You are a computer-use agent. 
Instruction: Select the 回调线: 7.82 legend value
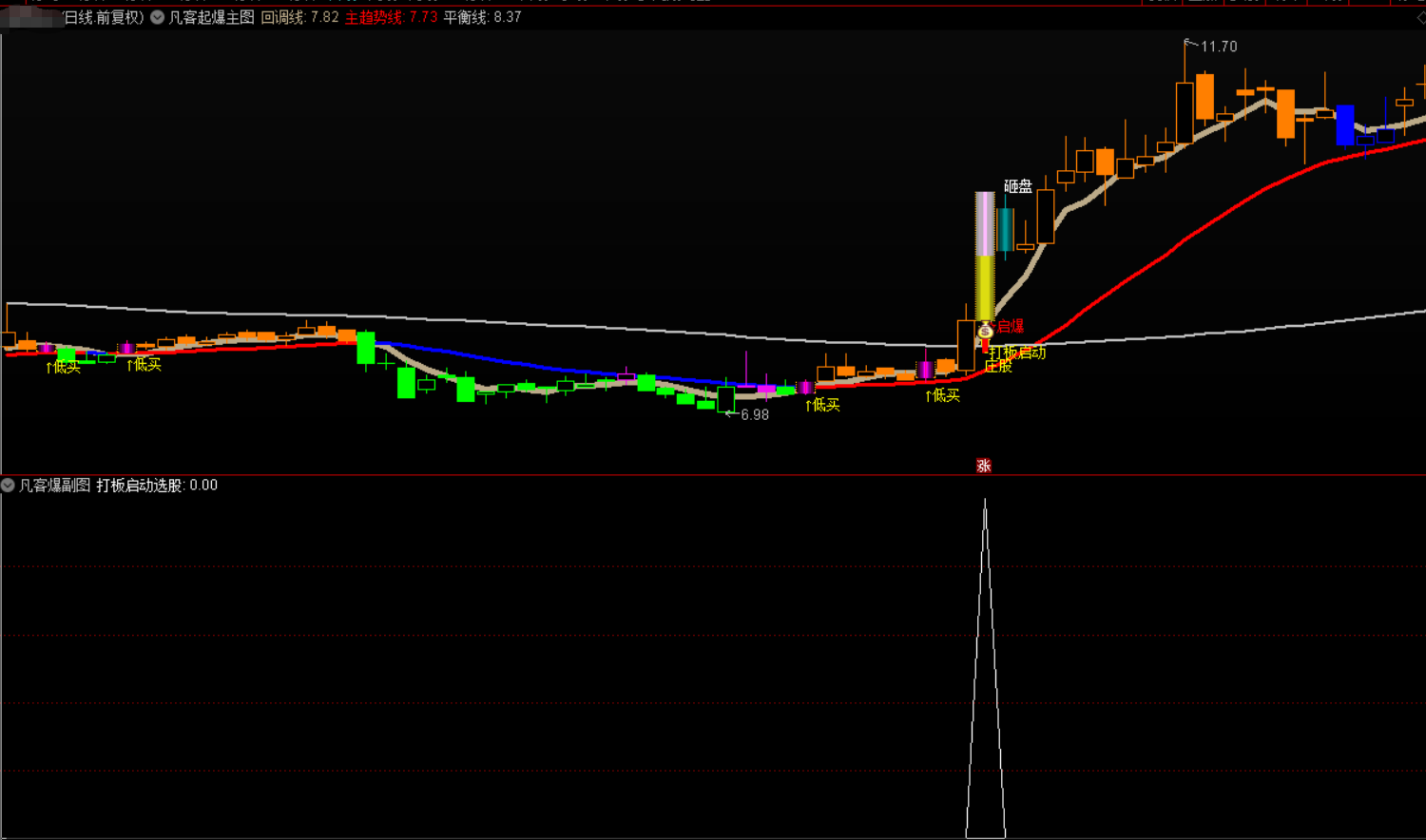point(299,17)
